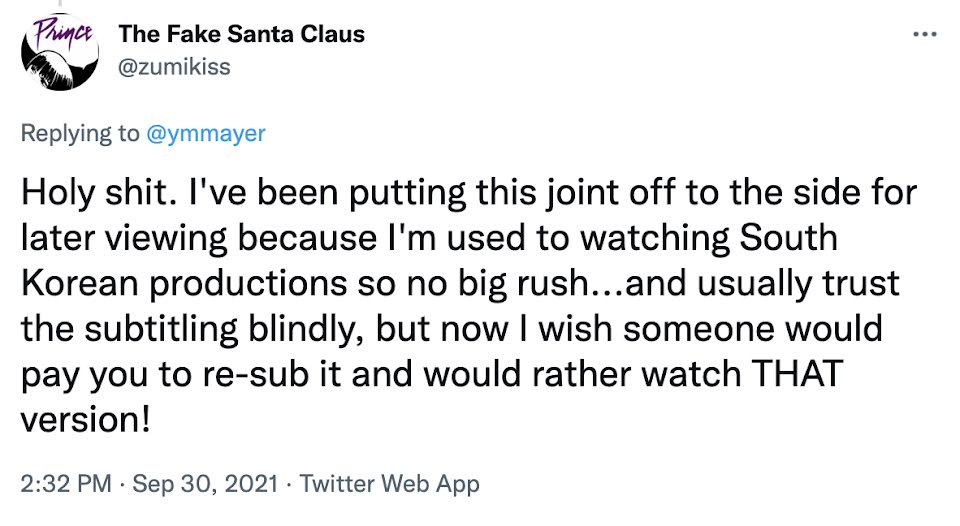
Task: Open the Twitter Web App source link
Action: point(390,485)
